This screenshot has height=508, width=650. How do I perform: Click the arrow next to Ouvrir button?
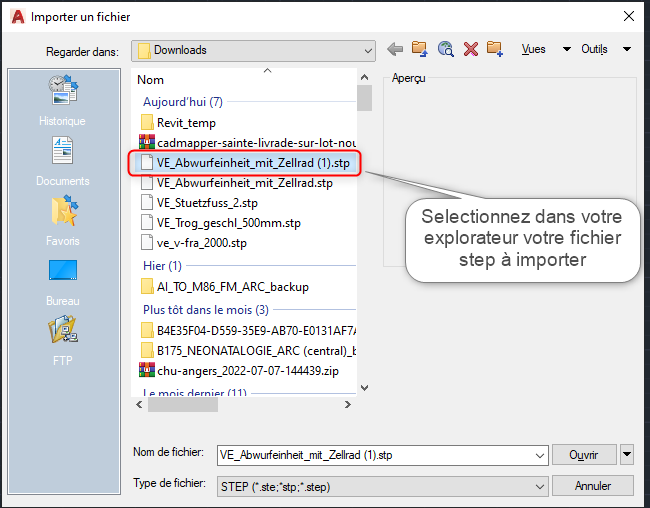pyautogui.click(x=627, y=454)
